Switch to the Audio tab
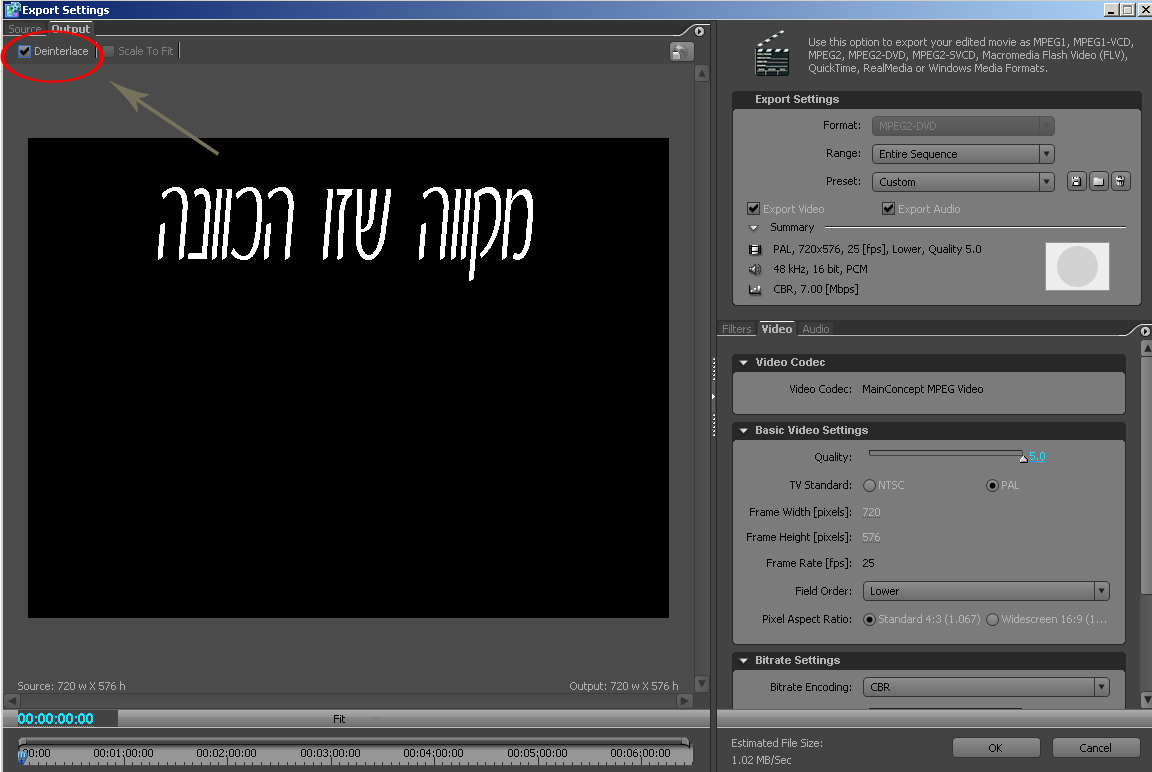Screen dimensions: 1152x772 click(x=816, y=329)
